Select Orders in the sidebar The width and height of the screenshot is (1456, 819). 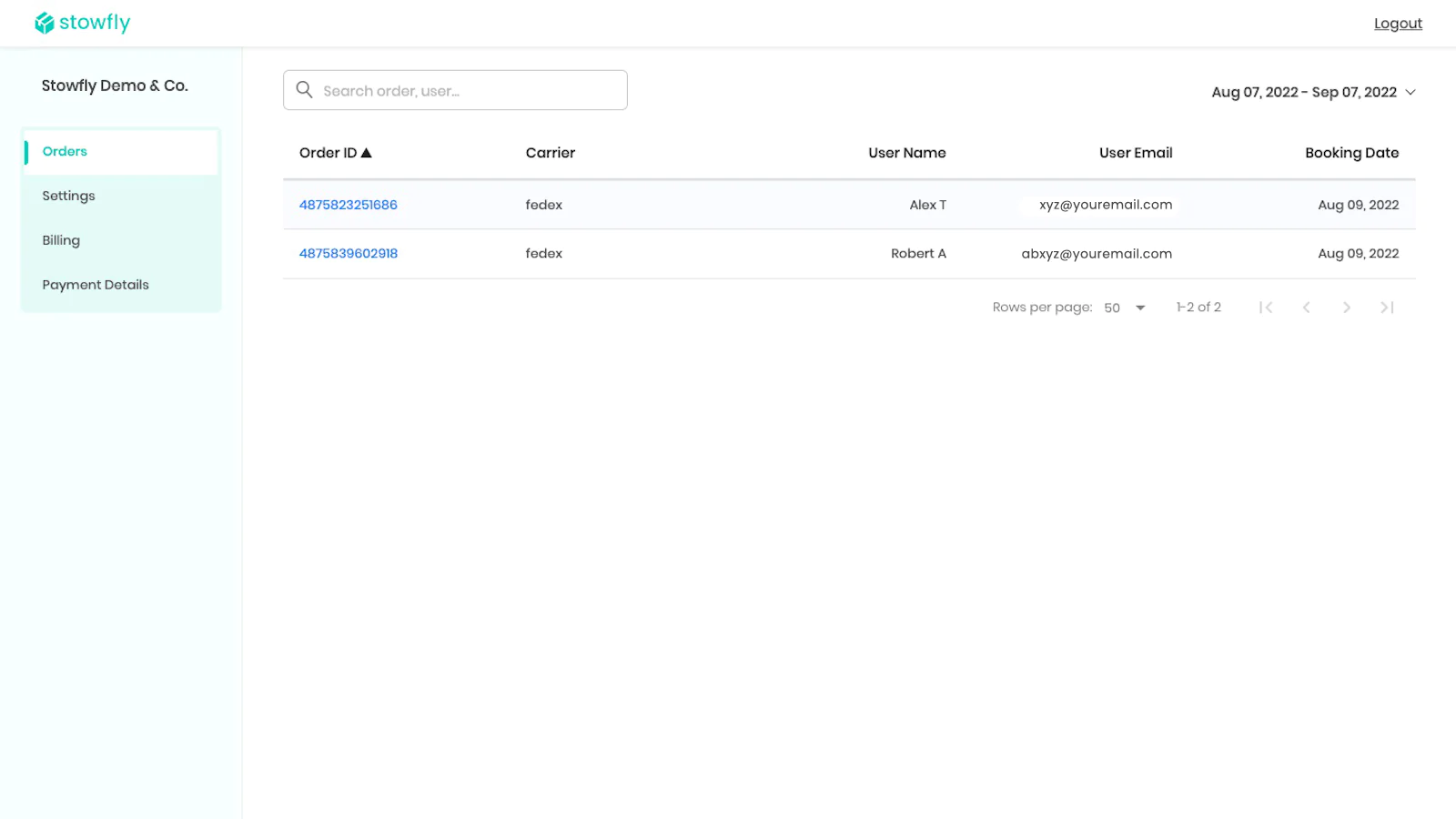pyautogui.click(x=65, y=151)
